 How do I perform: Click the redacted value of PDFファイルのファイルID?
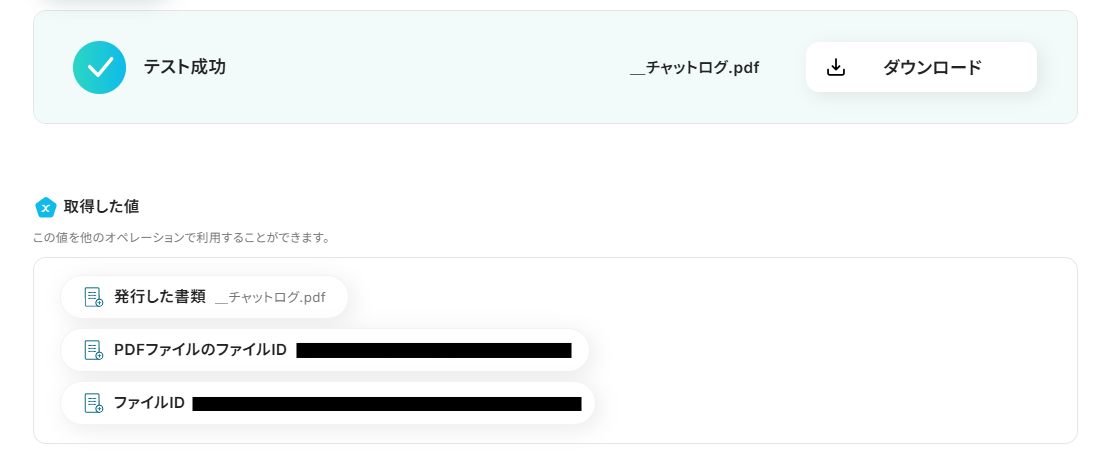(433, 350)
